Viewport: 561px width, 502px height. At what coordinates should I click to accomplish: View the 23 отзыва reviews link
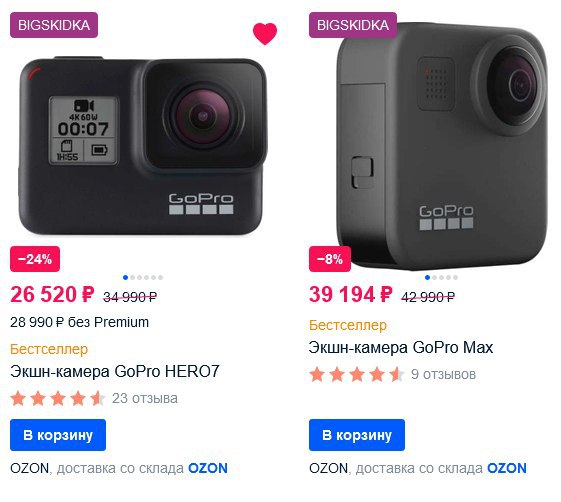145,398
